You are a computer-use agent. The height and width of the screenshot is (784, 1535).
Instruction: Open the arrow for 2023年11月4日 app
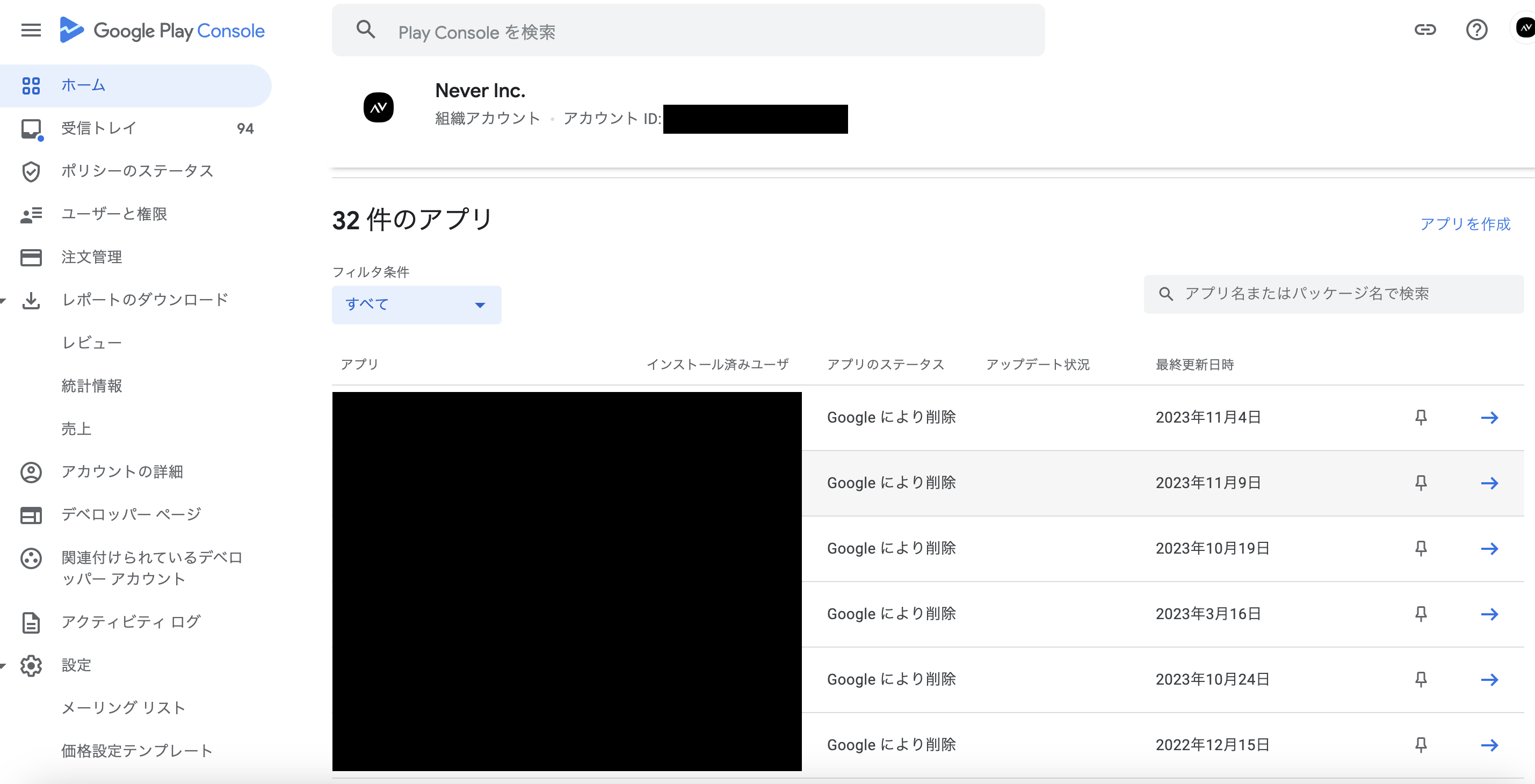point(1489,418)
